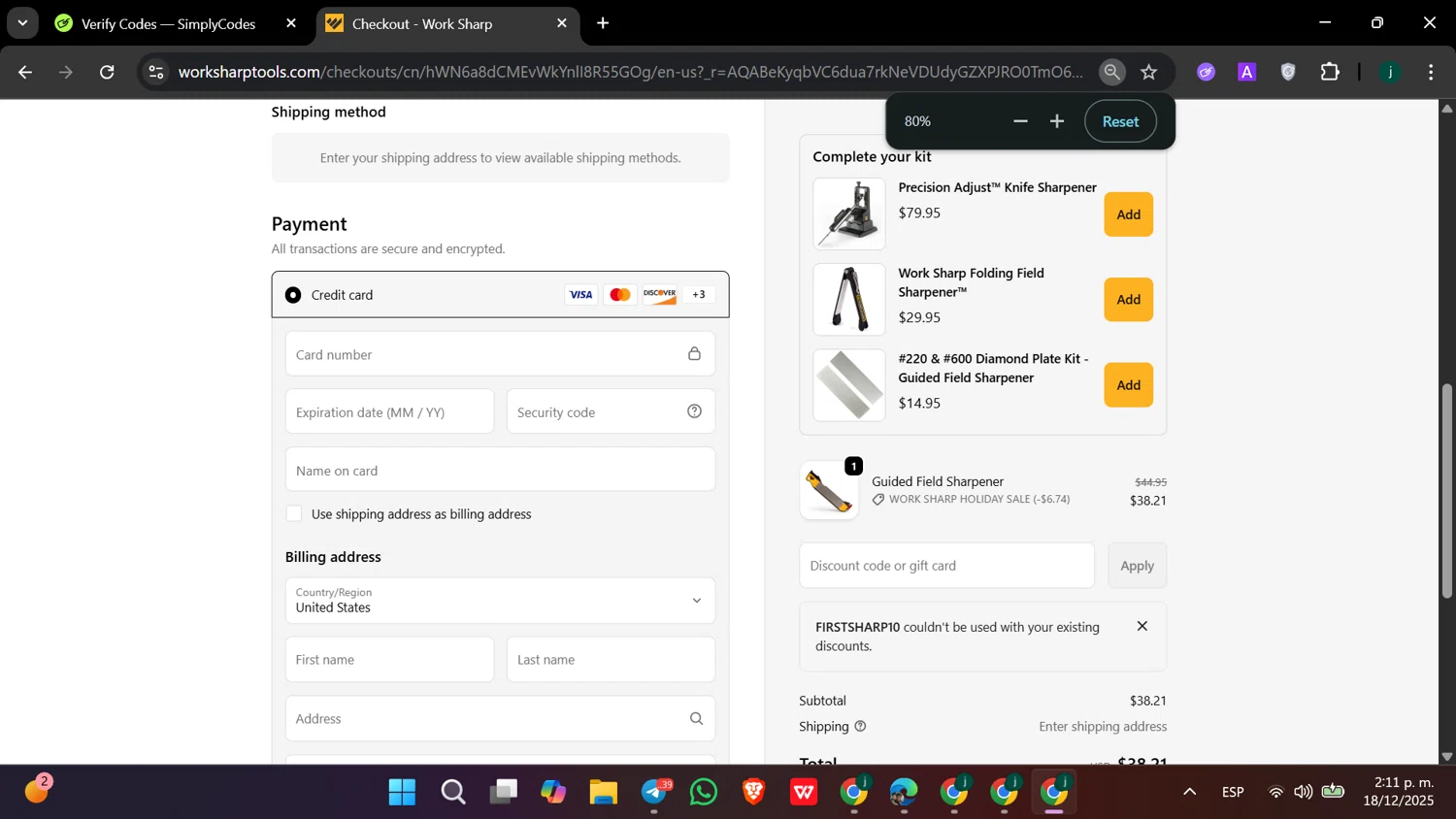Open WhatsApp from taskbar
The image size is (1456, 819).
pos(704,792)
